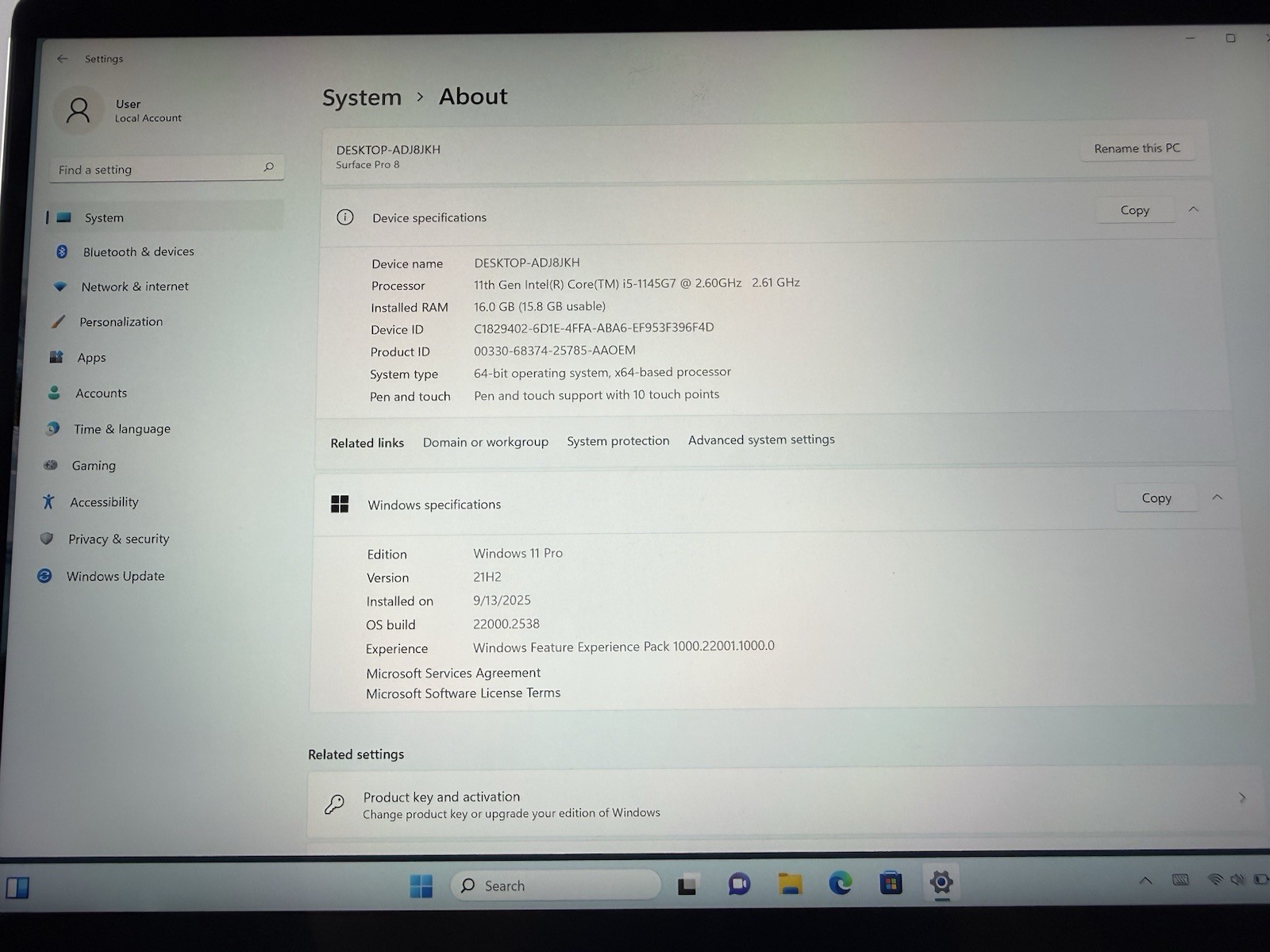The height and width of the screenshot is (952, 1270).
Task: Open Microsoft Services Agreement link
Action: (453, 673)
